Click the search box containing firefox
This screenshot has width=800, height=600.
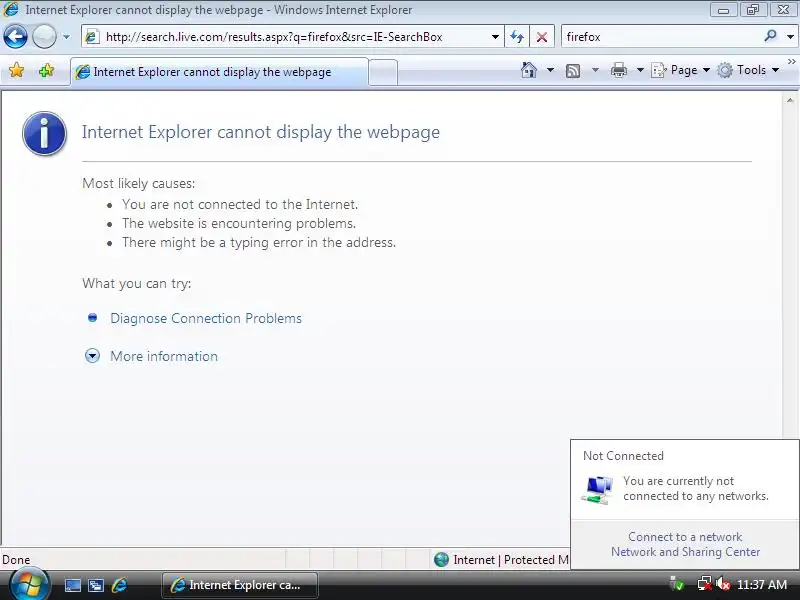click(x=661, y=37)
